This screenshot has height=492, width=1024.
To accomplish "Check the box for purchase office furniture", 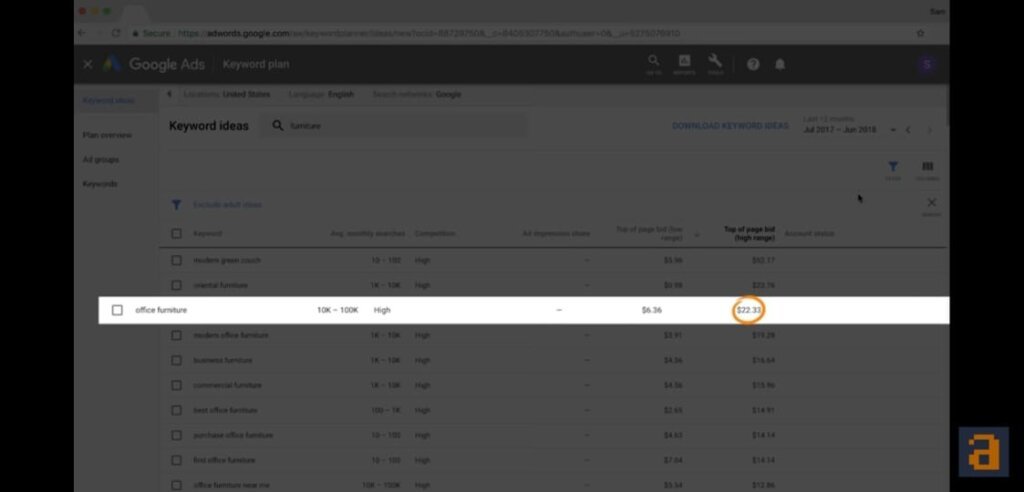I will click(176, 435).
